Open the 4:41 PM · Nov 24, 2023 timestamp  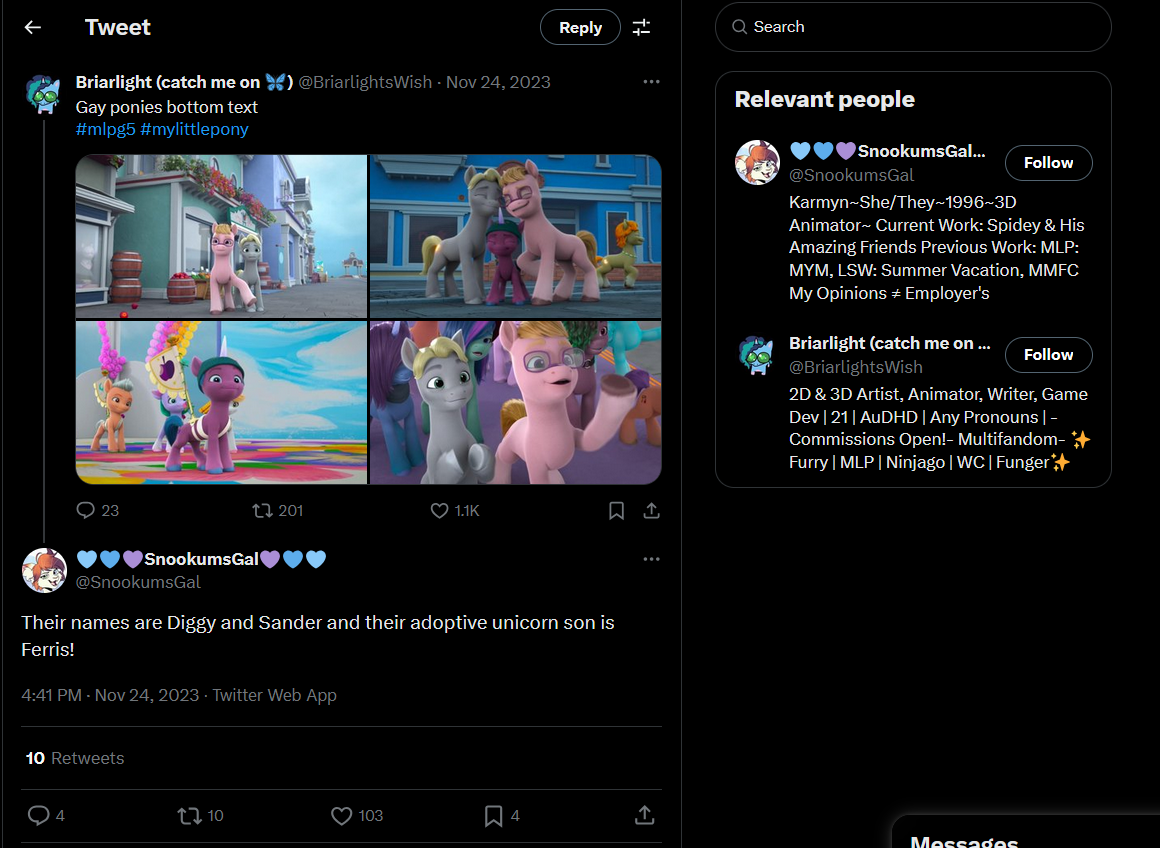pyautogui.click(x=110, y=696)
